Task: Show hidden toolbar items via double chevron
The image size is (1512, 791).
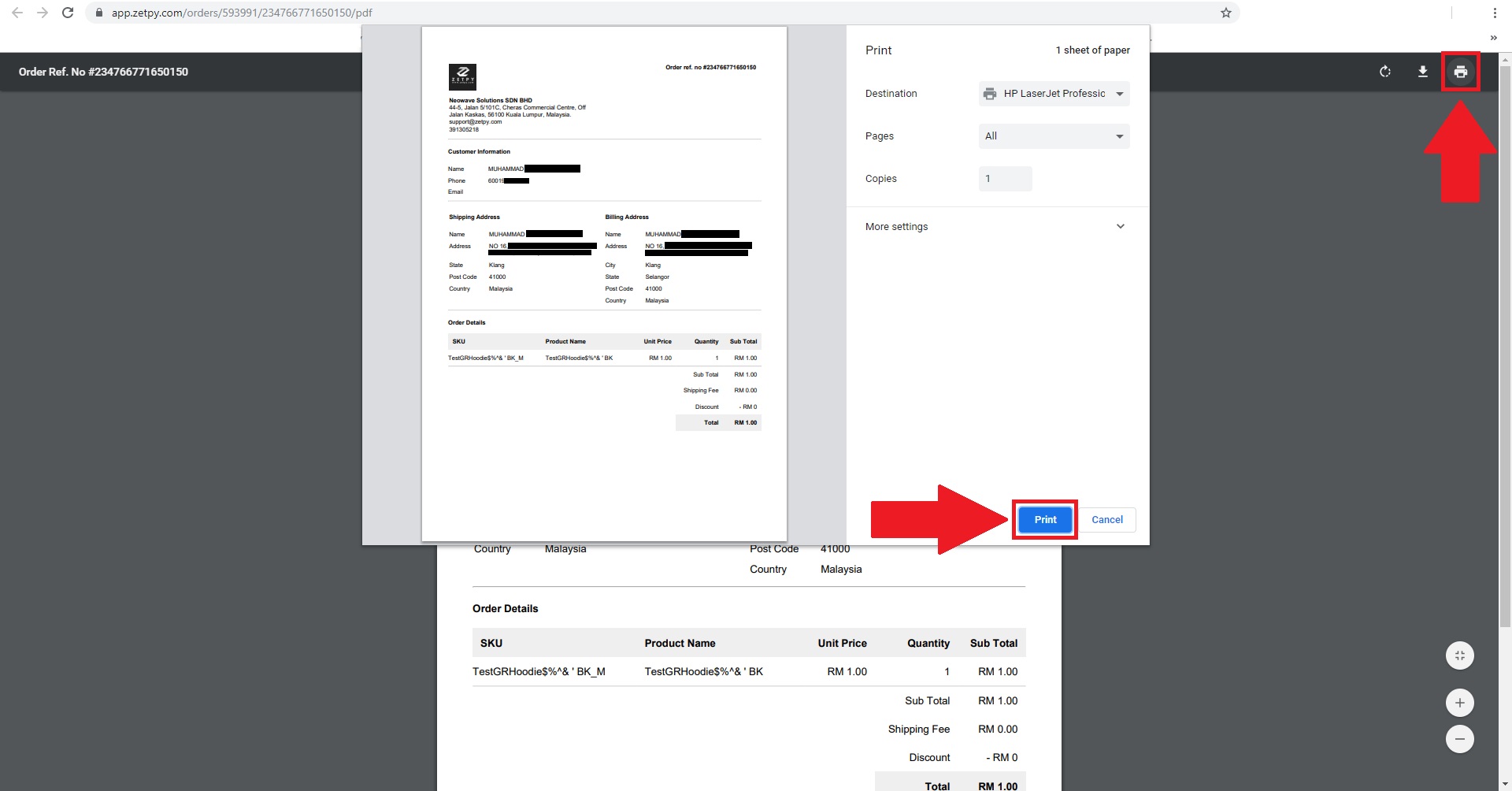Action: [x=1493, y=38]
